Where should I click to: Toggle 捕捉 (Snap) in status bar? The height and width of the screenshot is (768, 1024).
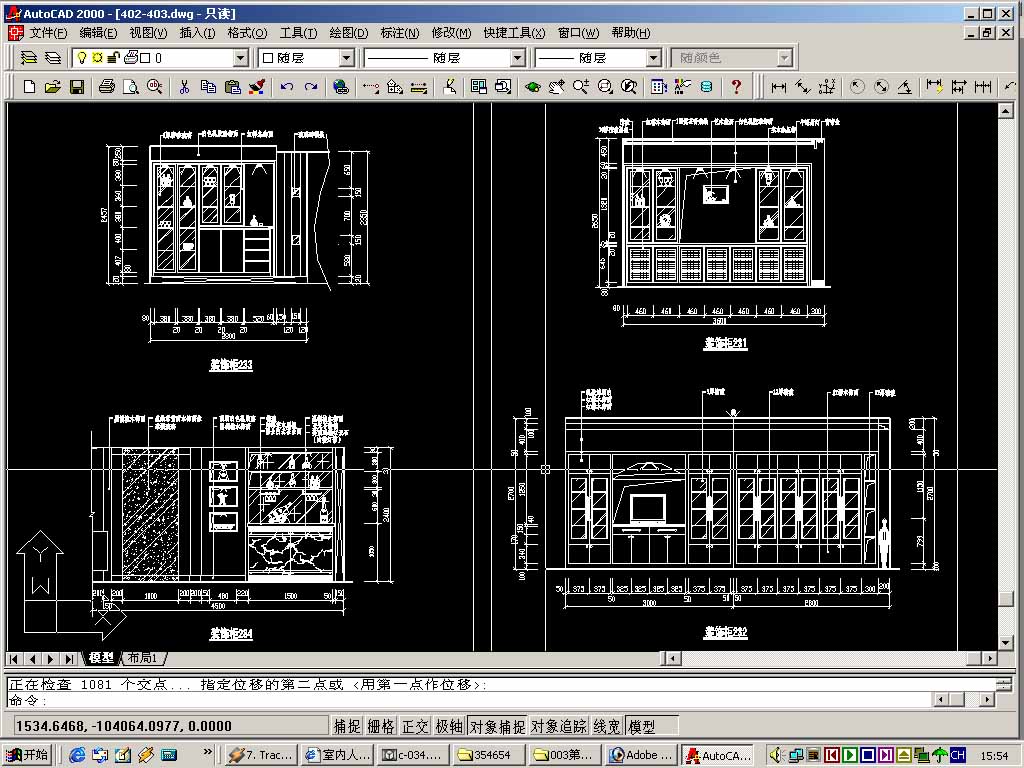(347, 726)
